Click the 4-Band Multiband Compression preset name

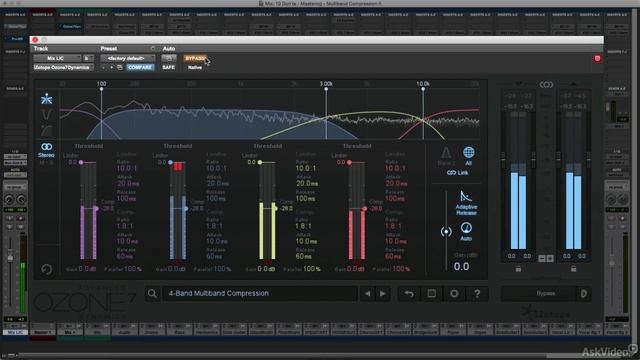(218, 293)
